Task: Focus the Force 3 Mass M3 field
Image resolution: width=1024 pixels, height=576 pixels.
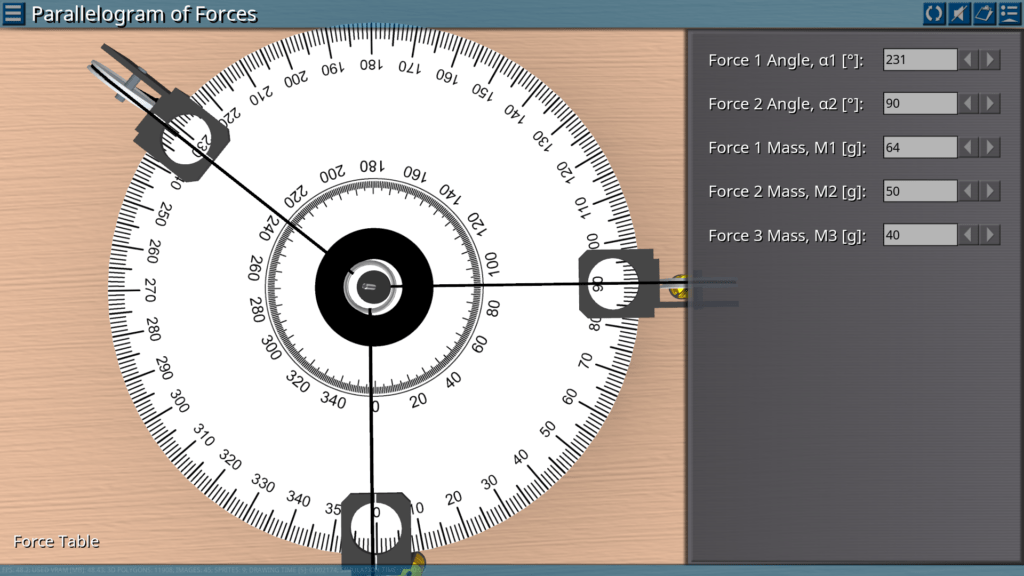Action: 920,235
